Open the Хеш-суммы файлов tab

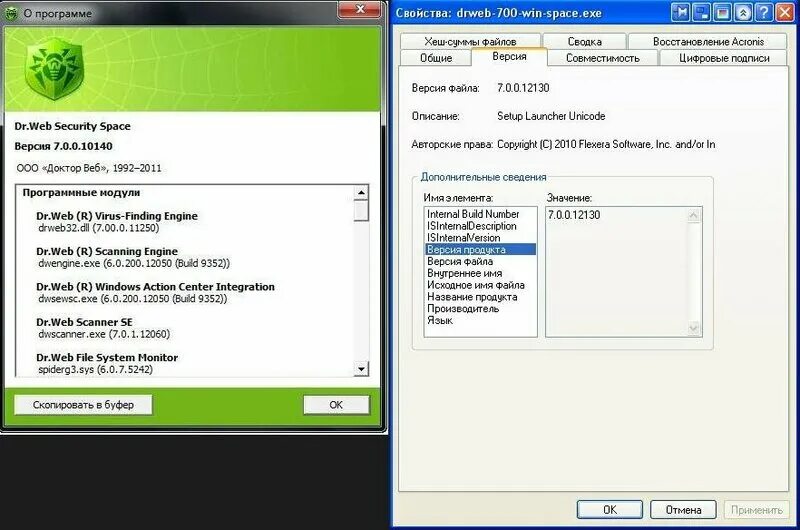click(470, 41)
